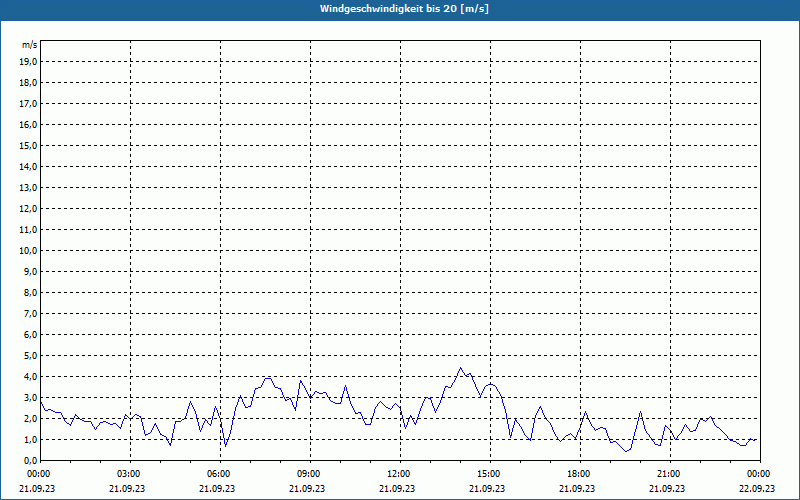Select the 13,0 y-axis value
Image resolution: width=800 pixels, height=500 pixels.
[28, 187]
